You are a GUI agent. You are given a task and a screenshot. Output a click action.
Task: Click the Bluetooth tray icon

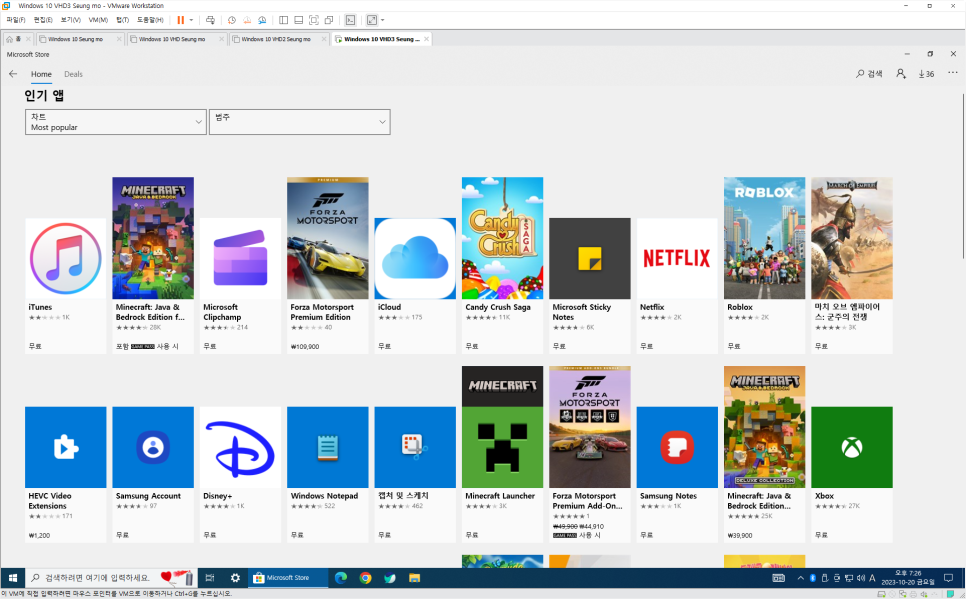click(813, 578)
